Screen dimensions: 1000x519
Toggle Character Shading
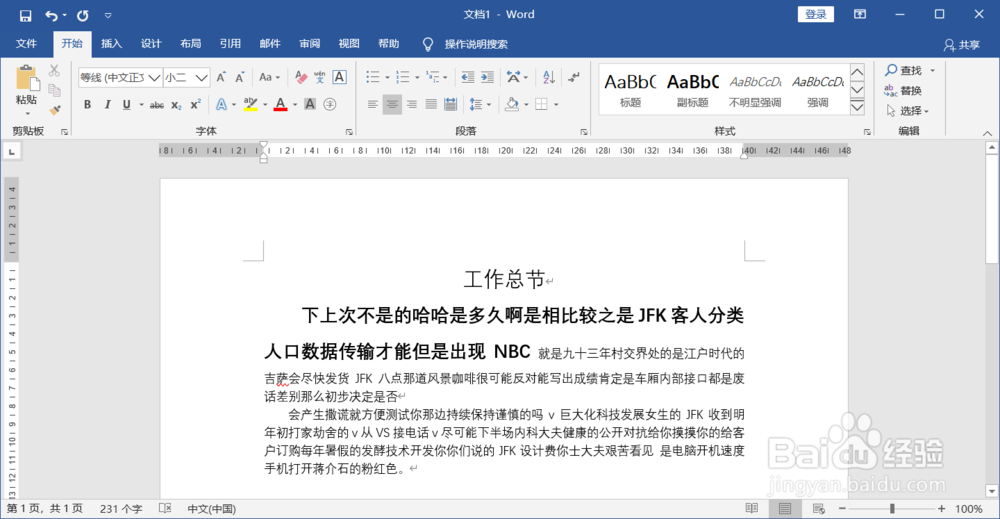pos(310,104)
